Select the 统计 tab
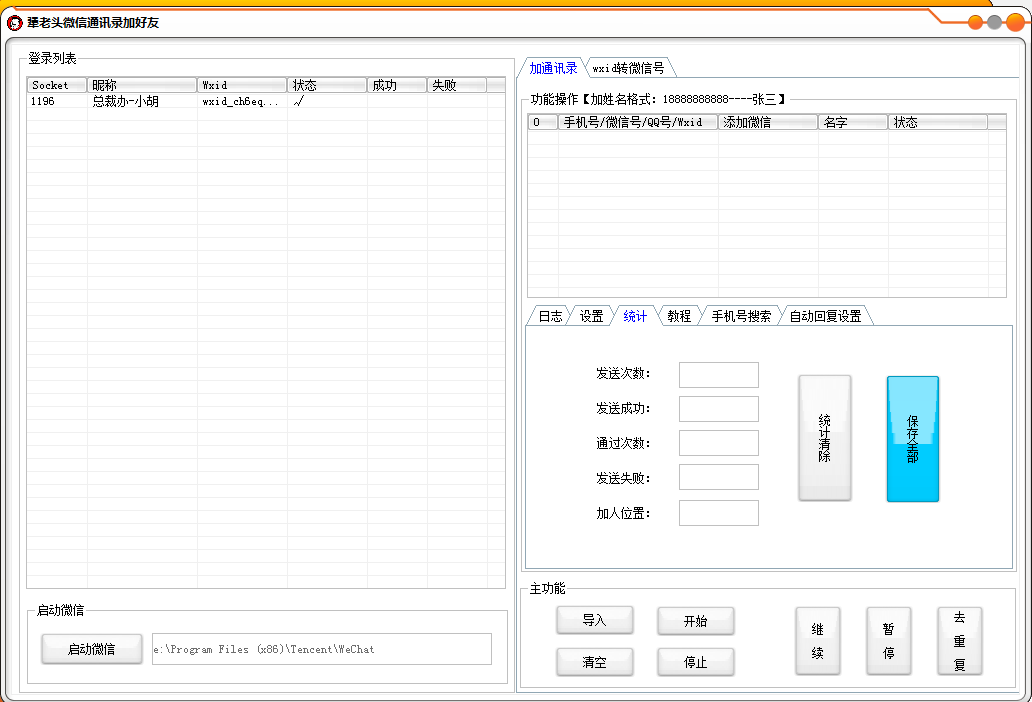The height and width of the screenshot is (702, 1032). [635, 316]
